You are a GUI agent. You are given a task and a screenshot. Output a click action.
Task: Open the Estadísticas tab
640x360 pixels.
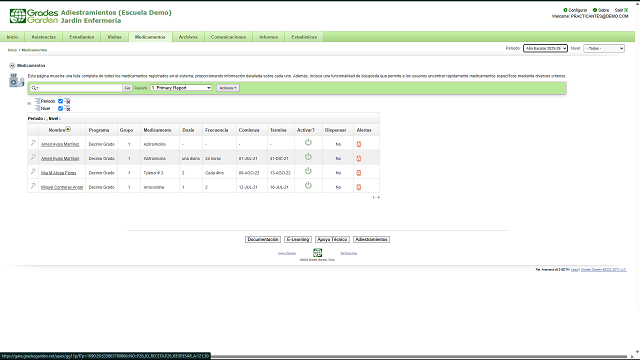click(304, 37)
